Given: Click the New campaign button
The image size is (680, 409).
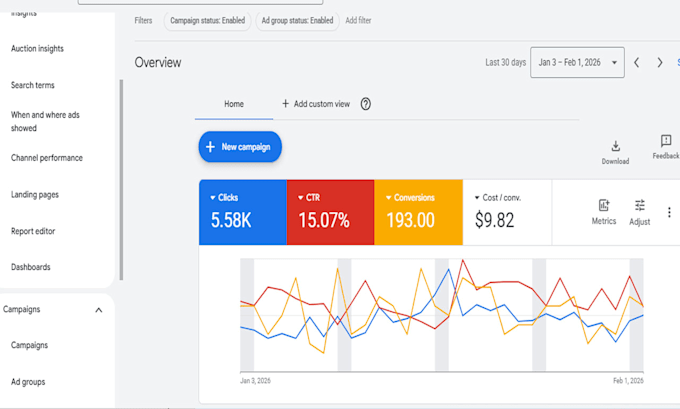Looking at the screenshot, I should (240, 147).
